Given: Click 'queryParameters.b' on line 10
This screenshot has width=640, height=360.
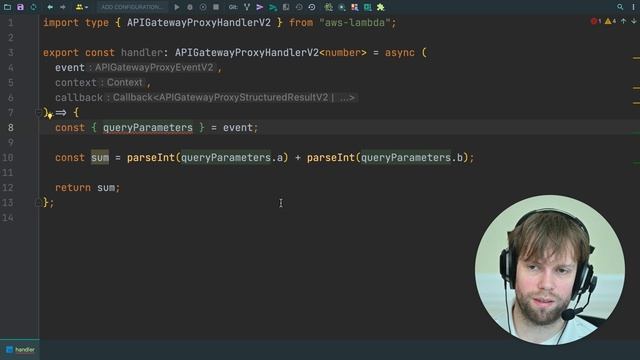Looking at the screenshot, I should pyautogui.click(x=412, y=158).
